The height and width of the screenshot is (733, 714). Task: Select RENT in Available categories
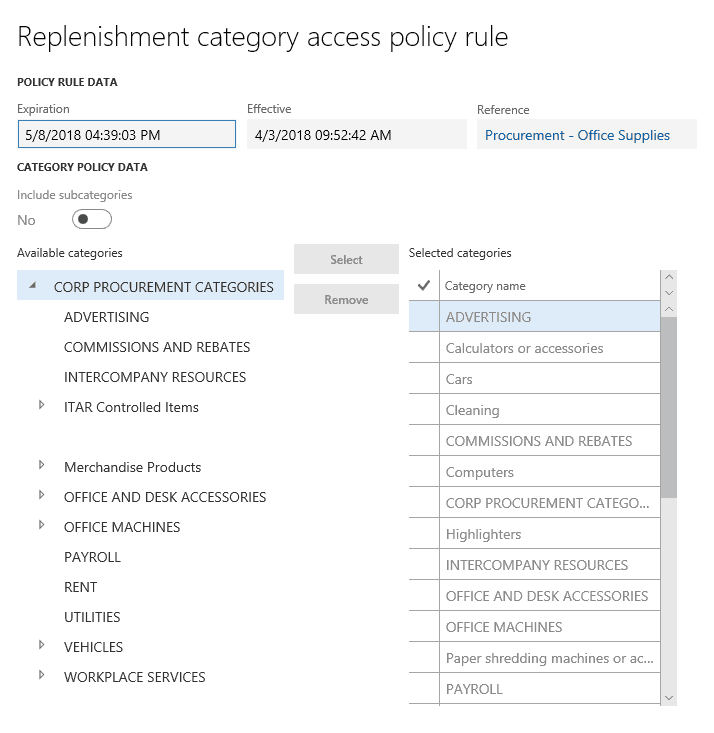click(80, 587)
